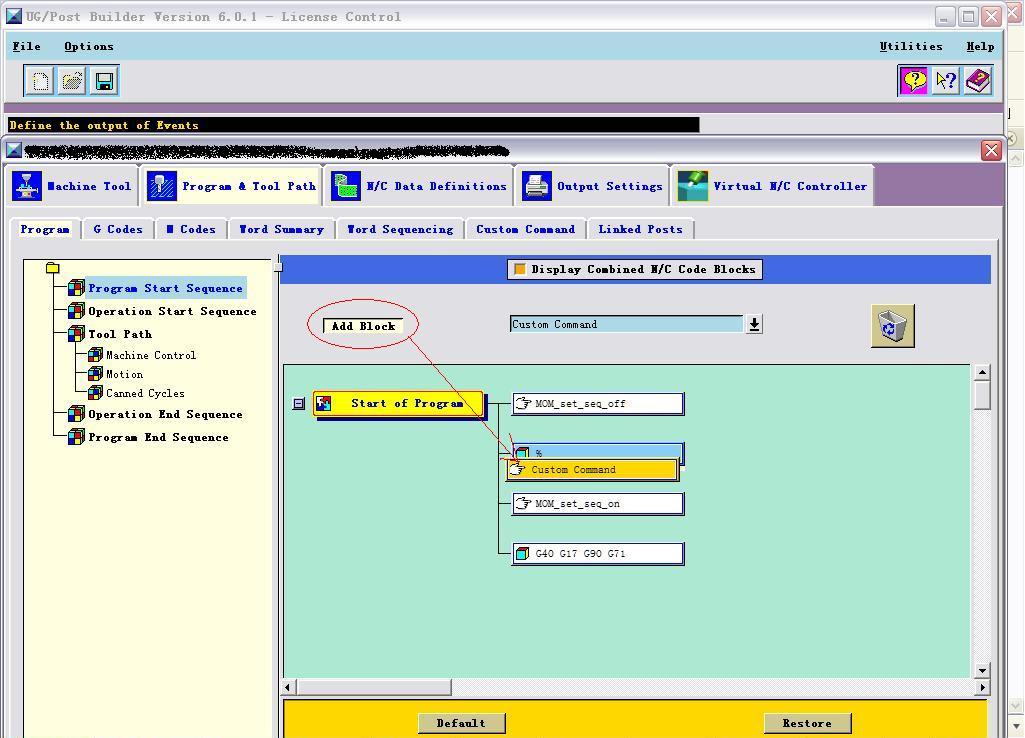Open the user manual book icon
Screen dimensions: 1025x738
click(978, 81)
